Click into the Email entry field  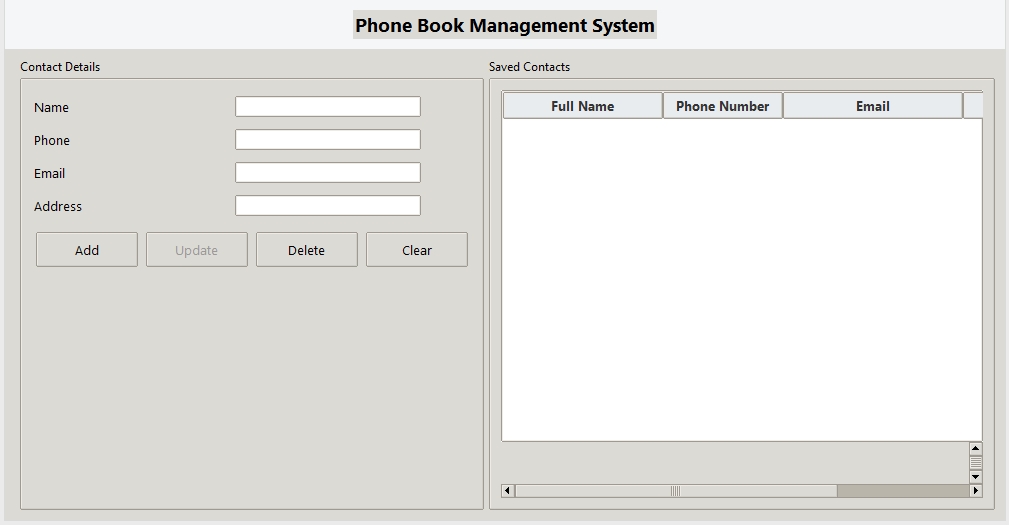(327, 173)
